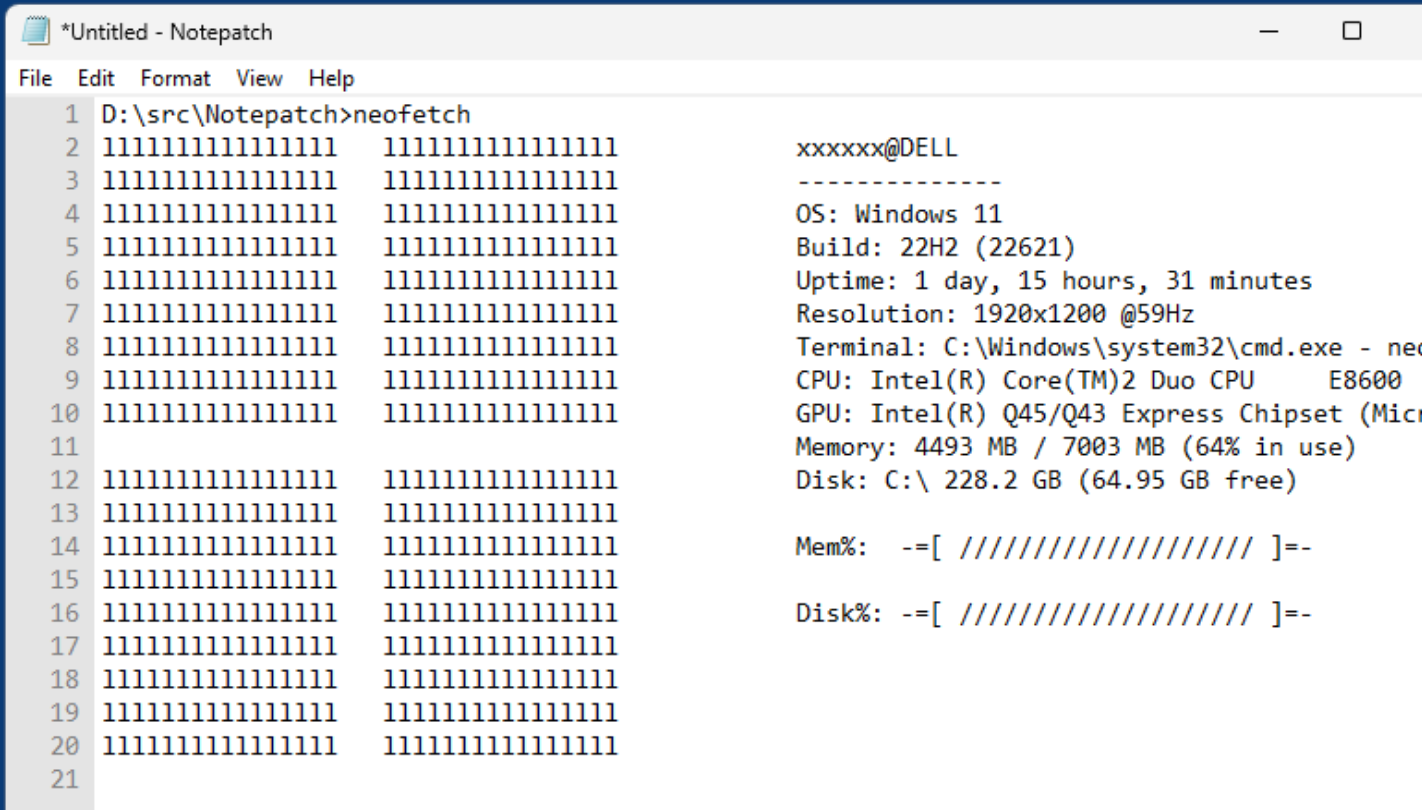This screenshot has width=1422, height=810.
Task: Open the View menu
Action: 258,78
